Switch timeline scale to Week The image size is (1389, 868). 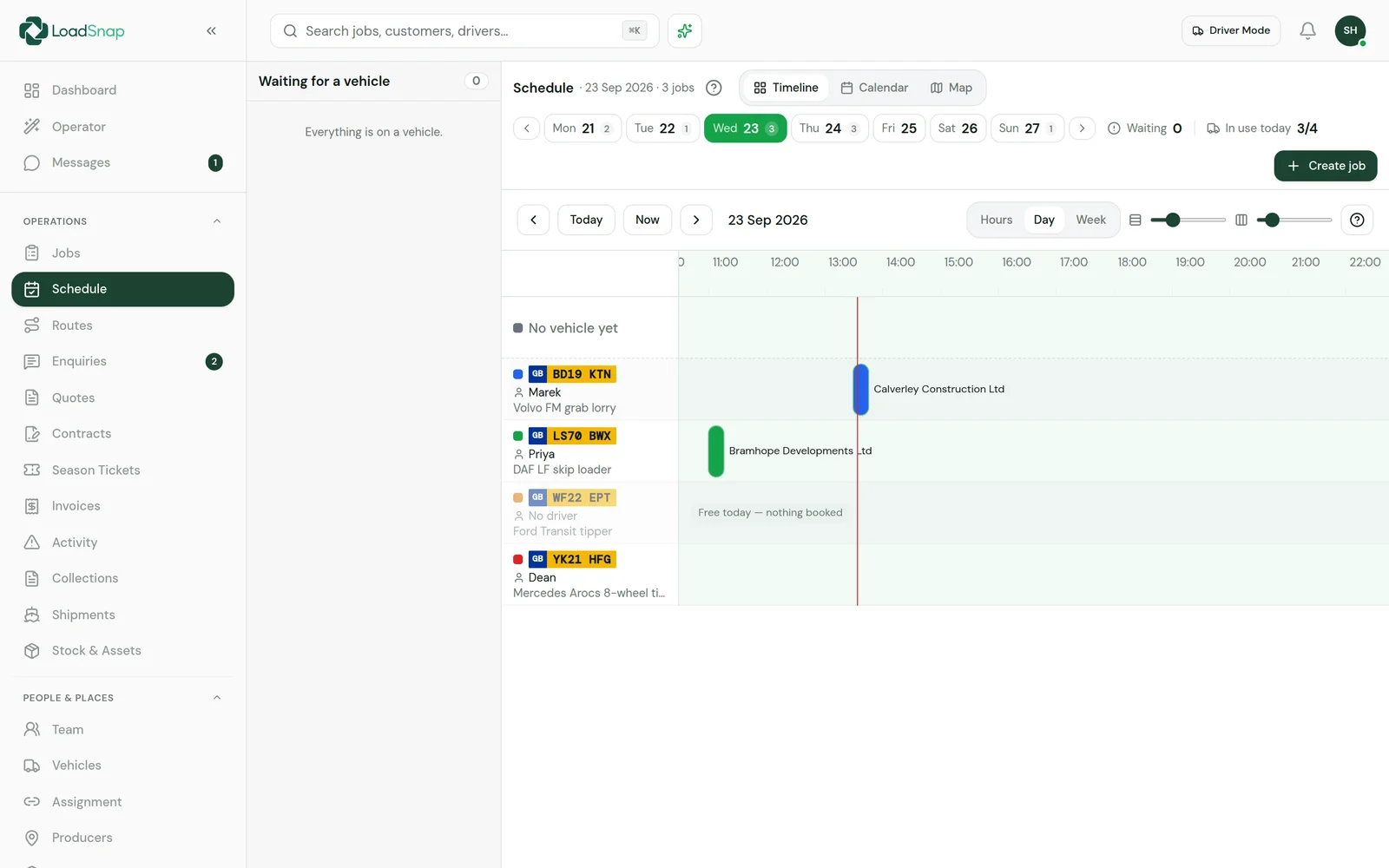pos(1090,220)
